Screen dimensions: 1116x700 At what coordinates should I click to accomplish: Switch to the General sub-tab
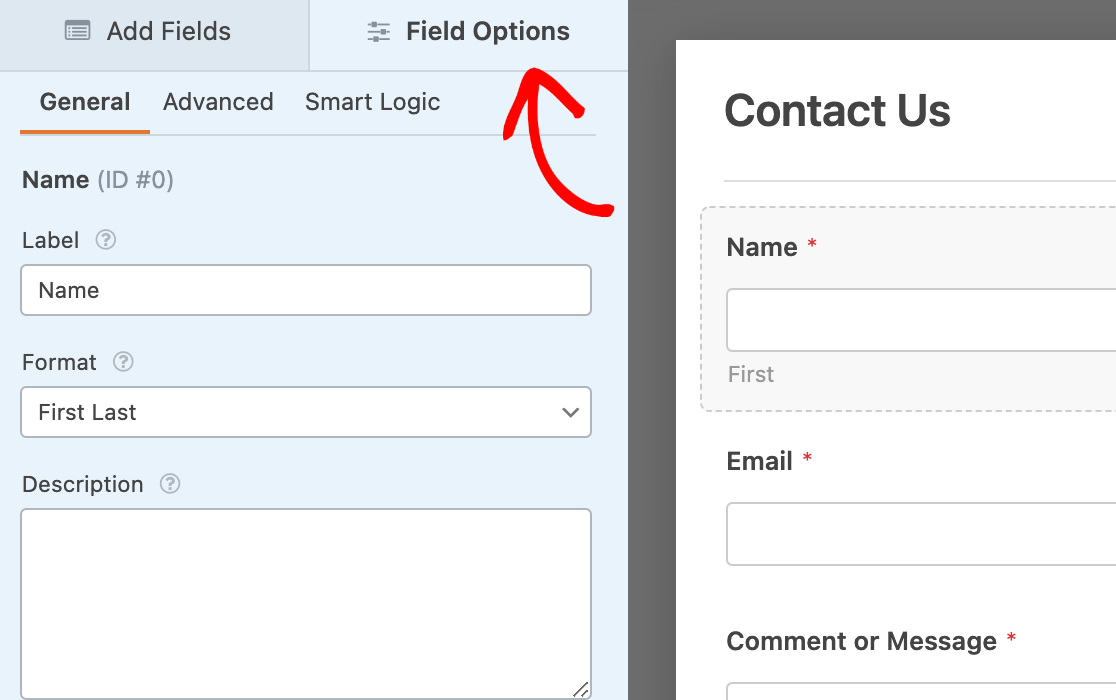coord(85,102)
